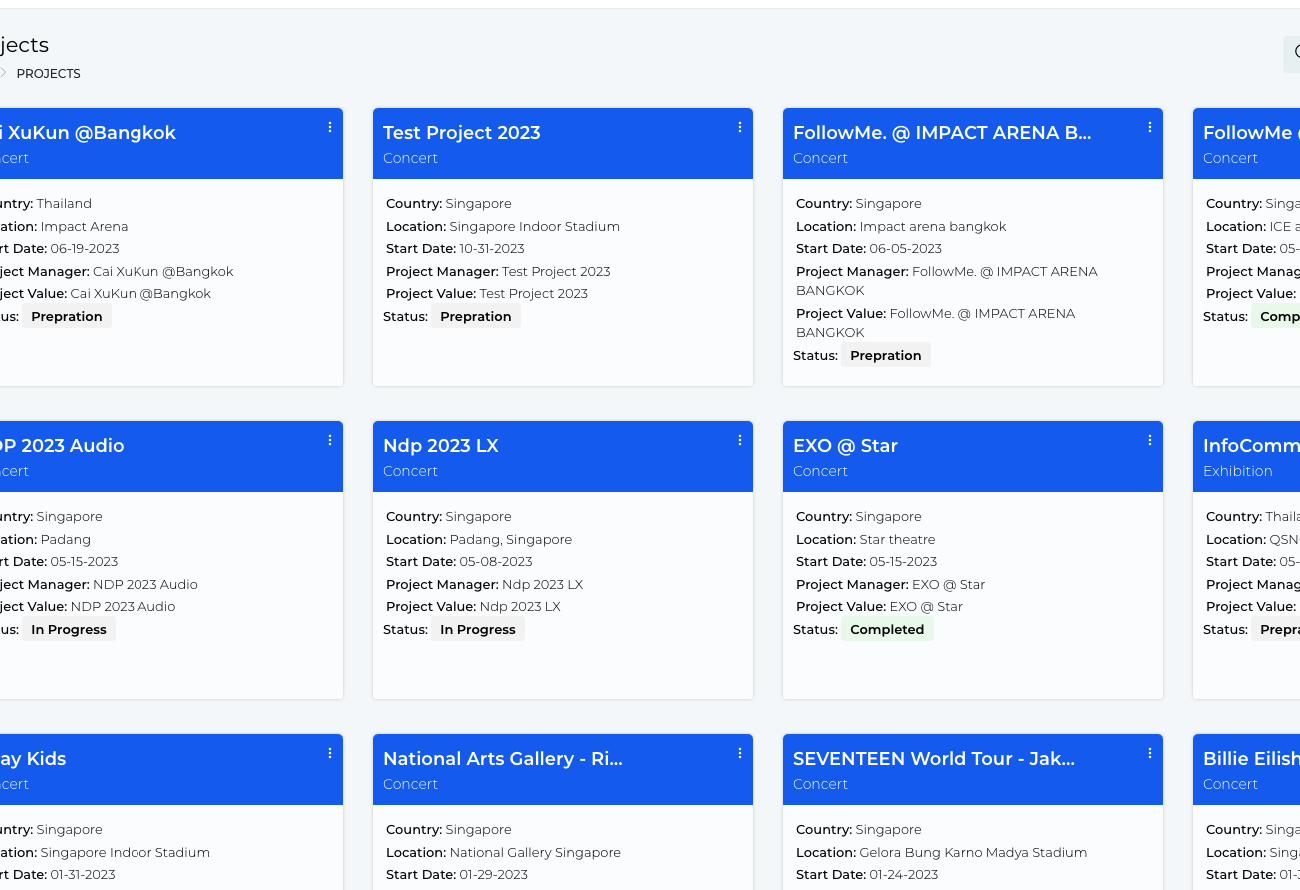Open three-dot menu on EXO @ Star card
Viewport: 1300px width, 890px height.
point(1150,440)
